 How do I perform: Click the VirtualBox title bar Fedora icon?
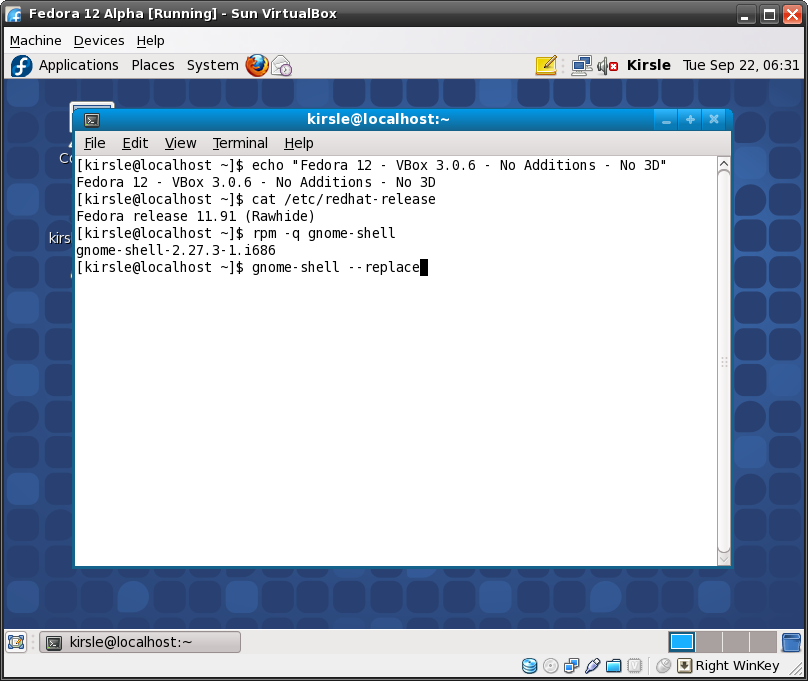14,14
